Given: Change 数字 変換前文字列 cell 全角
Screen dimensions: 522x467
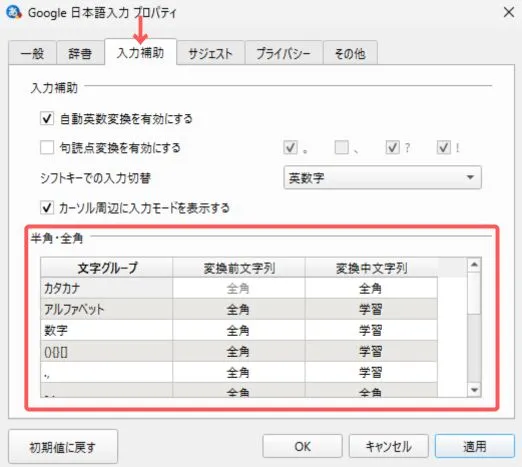Looking at the screenshot, I should tap(239, 330).
